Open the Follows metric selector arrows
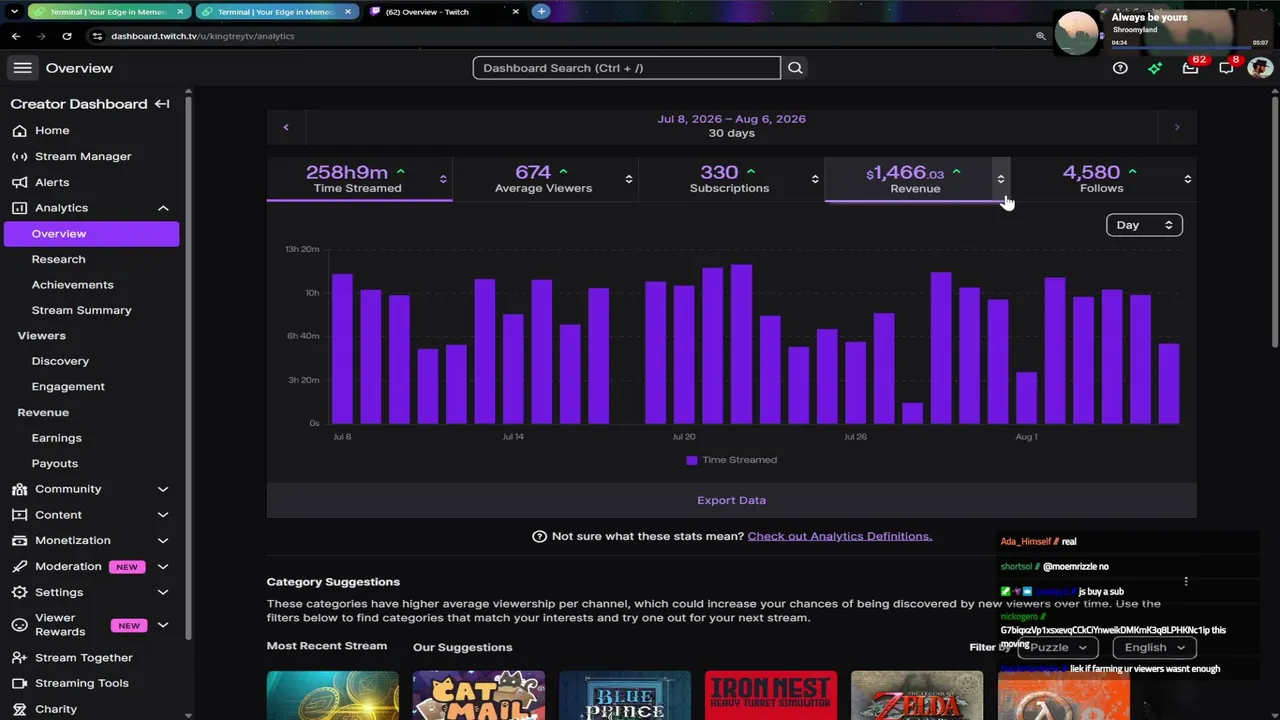1280x720 pixels. coord(1188,179)
